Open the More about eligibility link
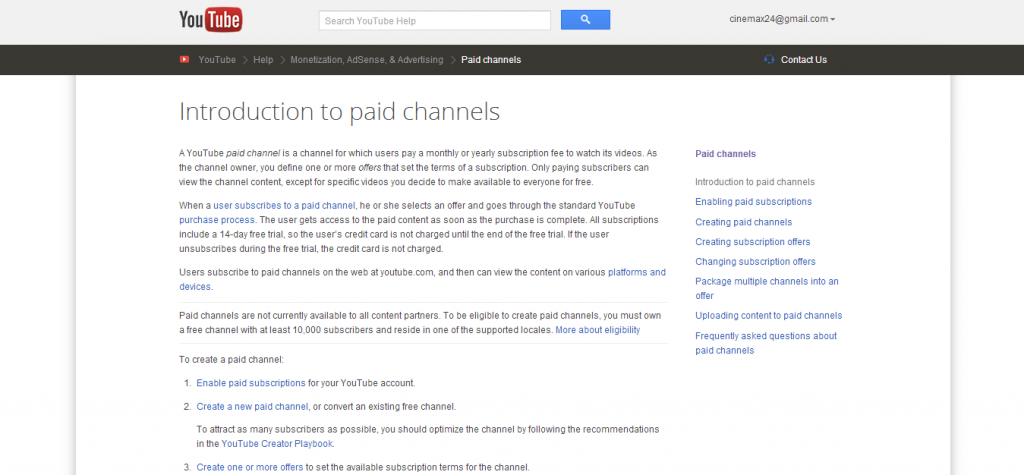 [x=598, y=330]
